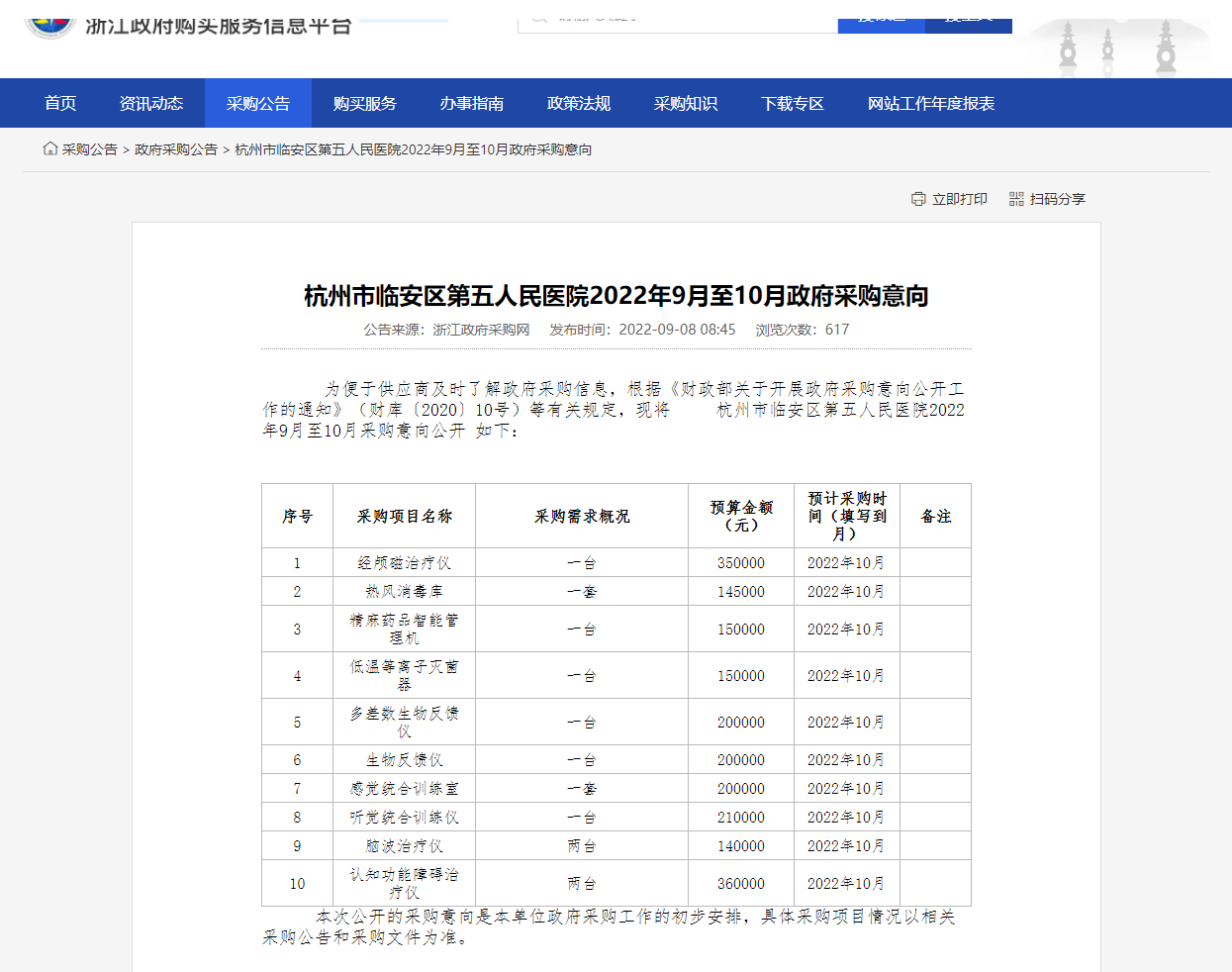This screenshot has height=972, width=1232.
Task: Click the 150000 budget for 低温等离子灭菌器
Action: coord(741,676)
